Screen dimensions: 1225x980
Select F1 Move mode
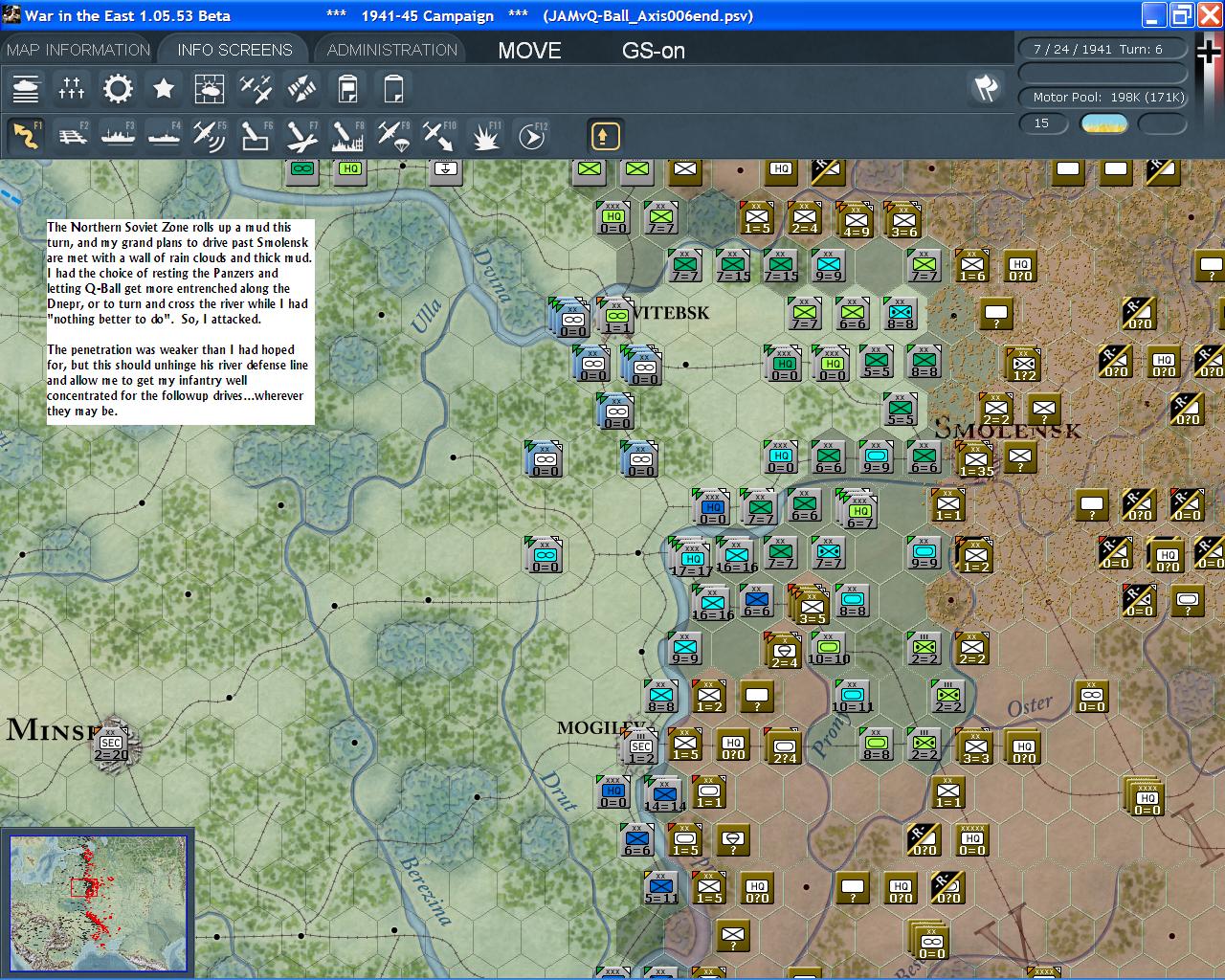26,136
